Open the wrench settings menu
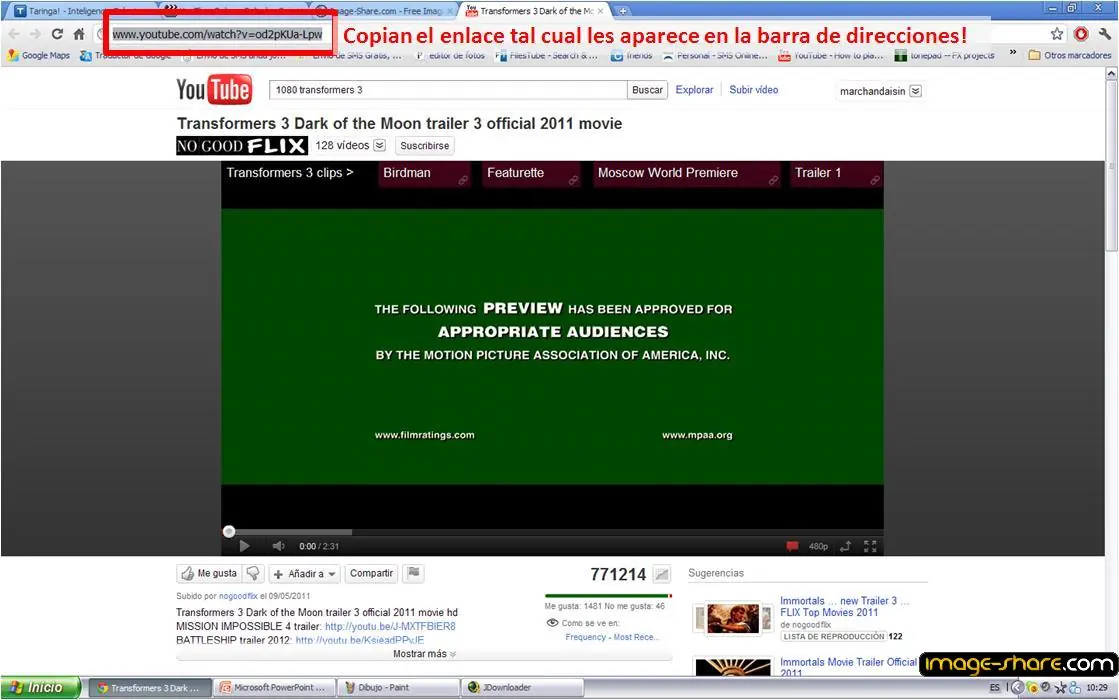 tap(1105, 34)
